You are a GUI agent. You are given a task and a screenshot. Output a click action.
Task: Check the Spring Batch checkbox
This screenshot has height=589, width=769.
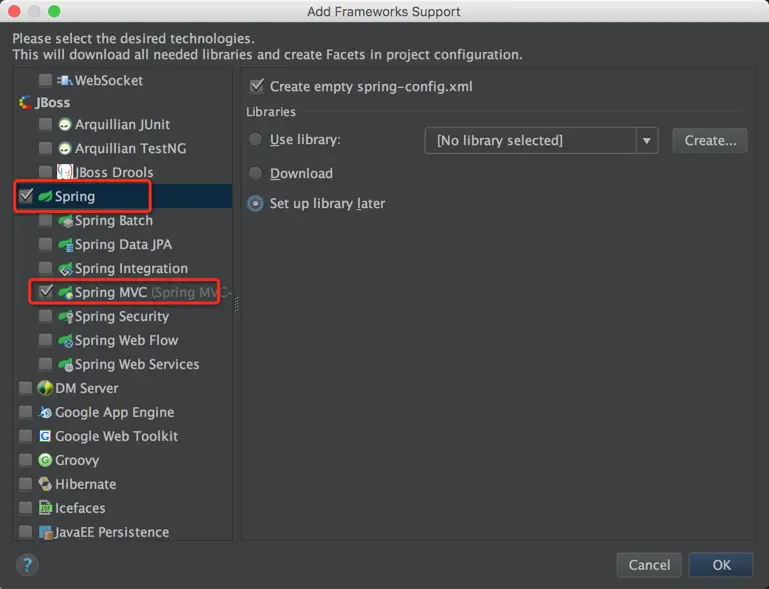(45, 221)
